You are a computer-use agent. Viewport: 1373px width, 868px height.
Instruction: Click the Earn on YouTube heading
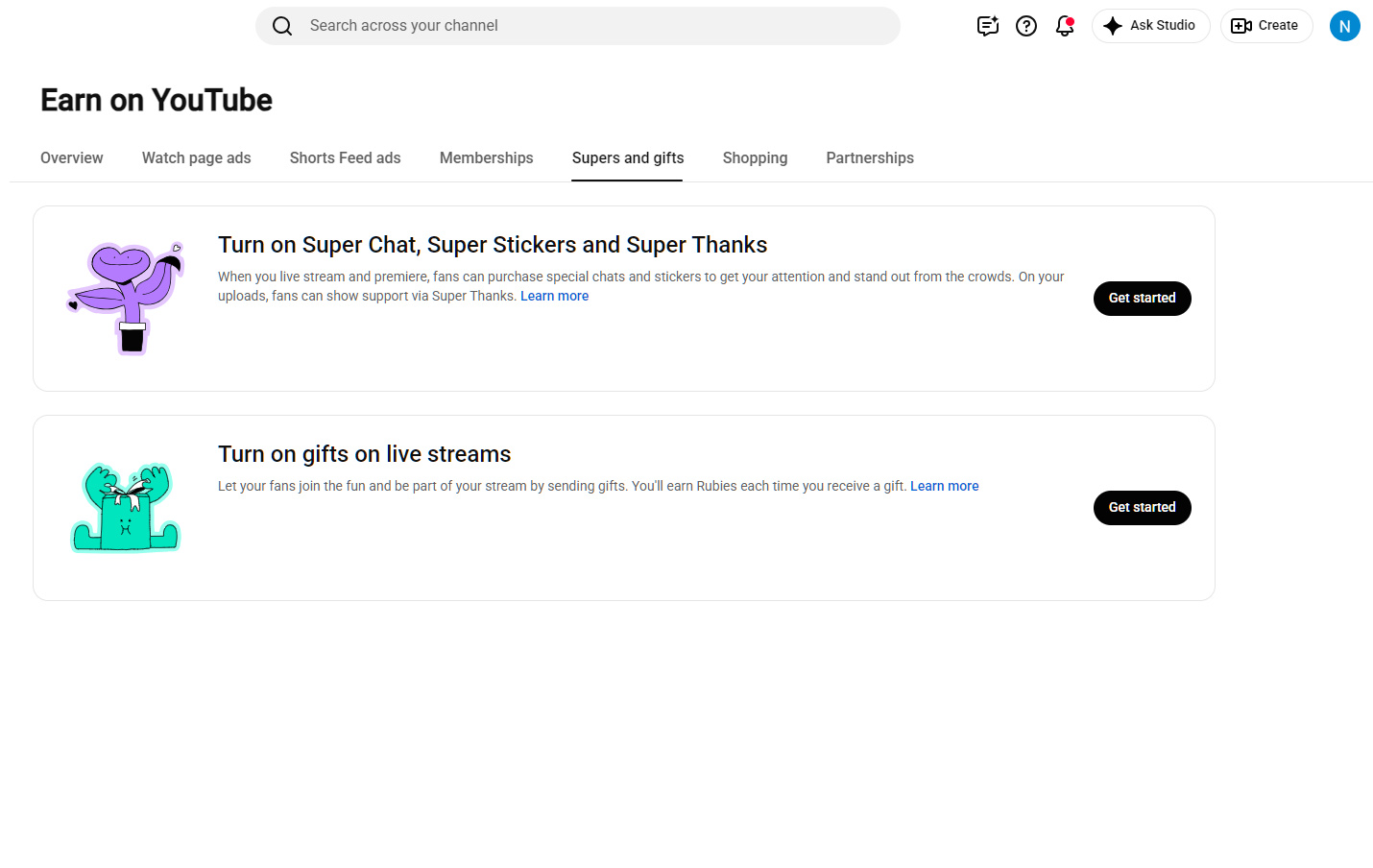[157, 100]
